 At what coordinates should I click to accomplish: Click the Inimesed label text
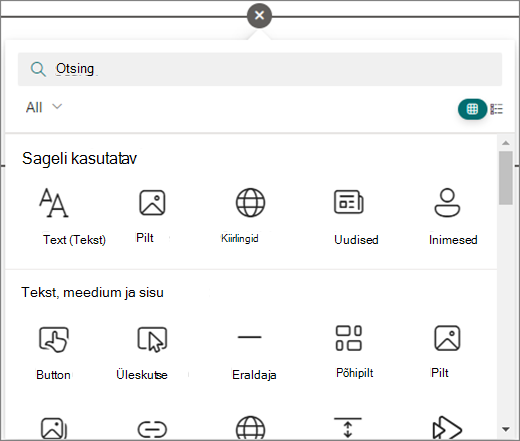tap(453, 240)
